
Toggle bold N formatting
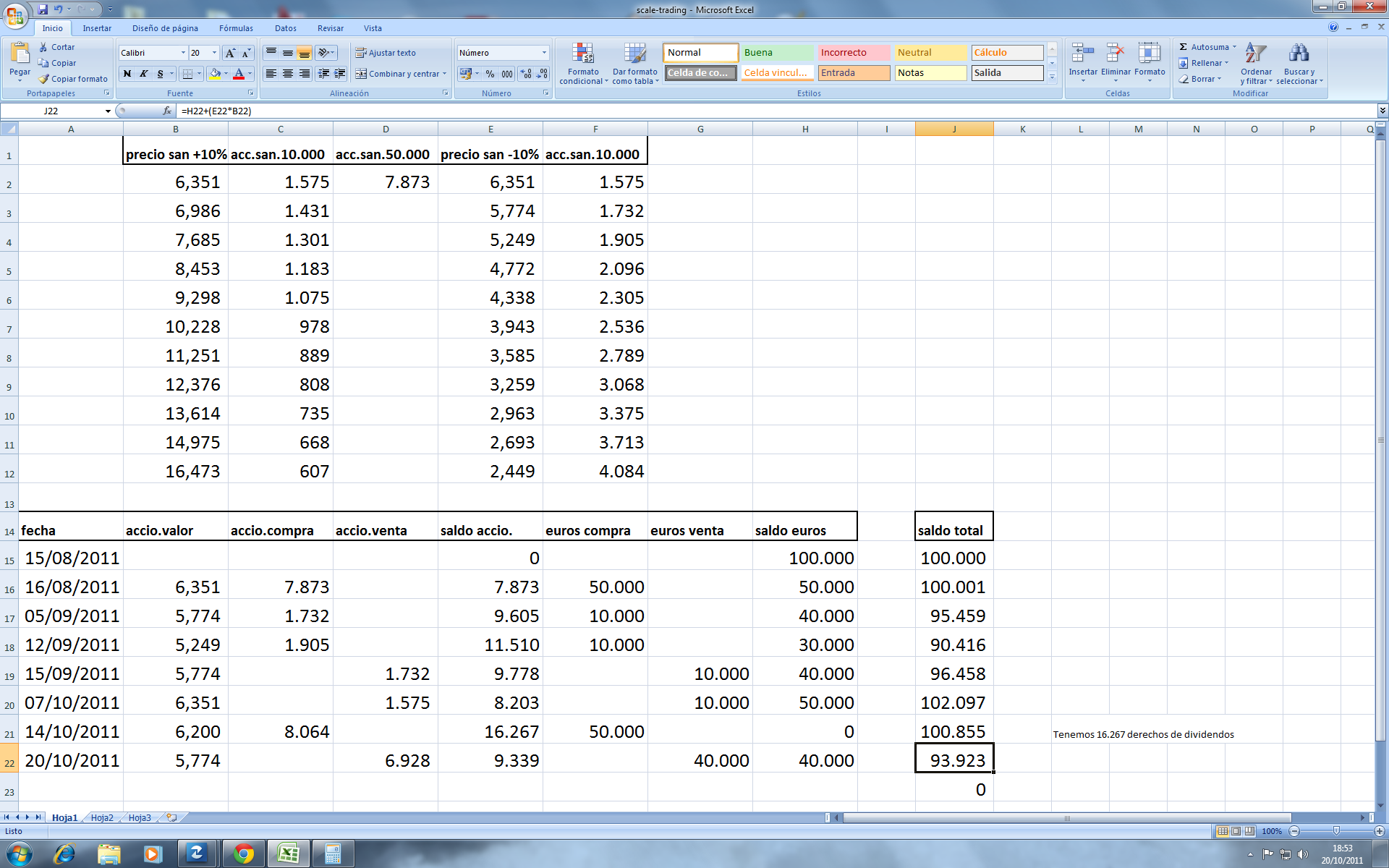click(x=127, y=74)
